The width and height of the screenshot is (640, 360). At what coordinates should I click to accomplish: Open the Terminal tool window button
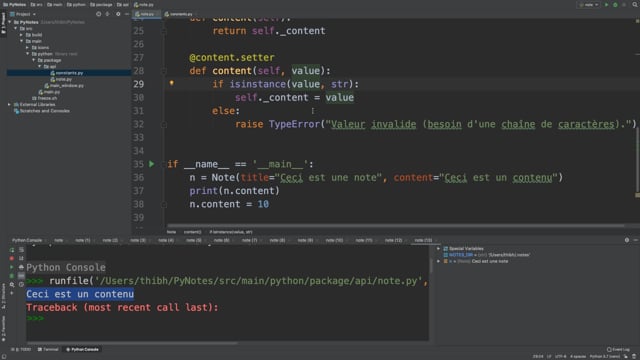click(x=48, y=350)
